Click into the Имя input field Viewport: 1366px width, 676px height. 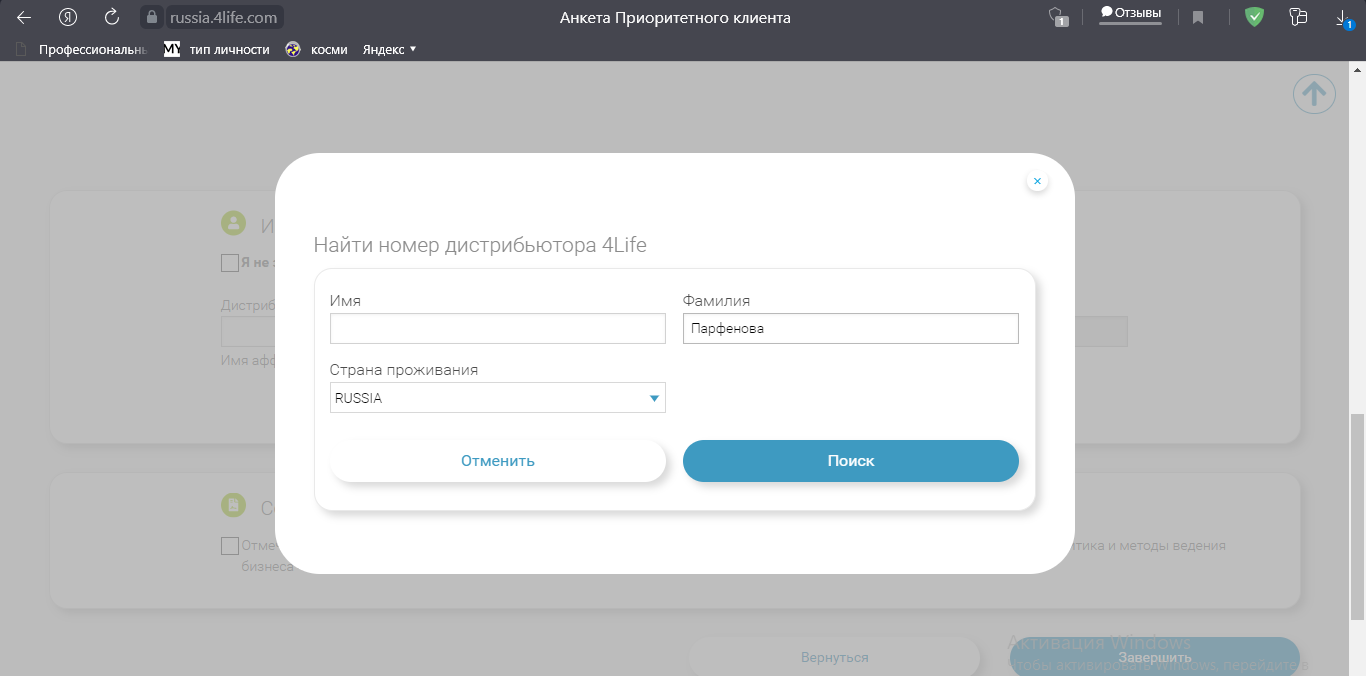[497, 329]
